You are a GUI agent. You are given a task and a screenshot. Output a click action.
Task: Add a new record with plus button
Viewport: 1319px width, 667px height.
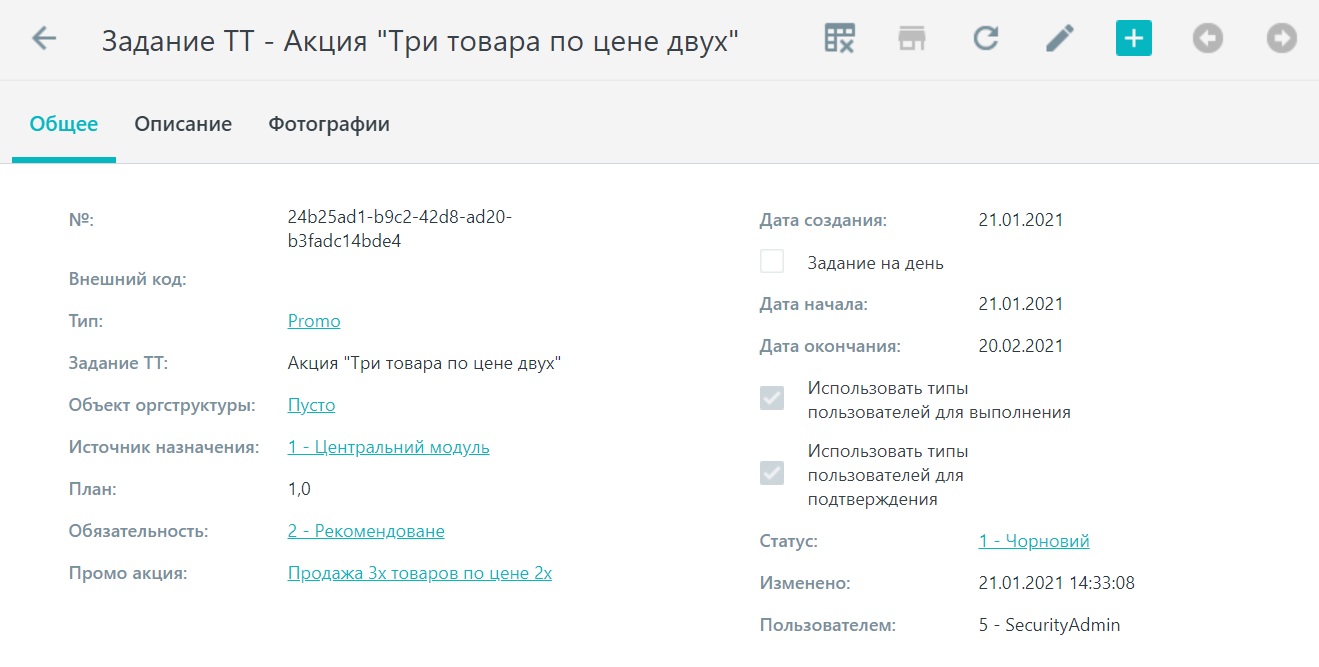(x=1134, y=39)
